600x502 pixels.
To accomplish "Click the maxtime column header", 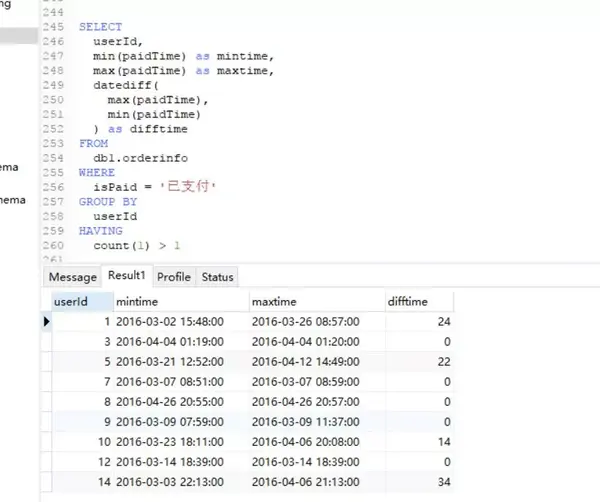I will (x=317, y=302).
